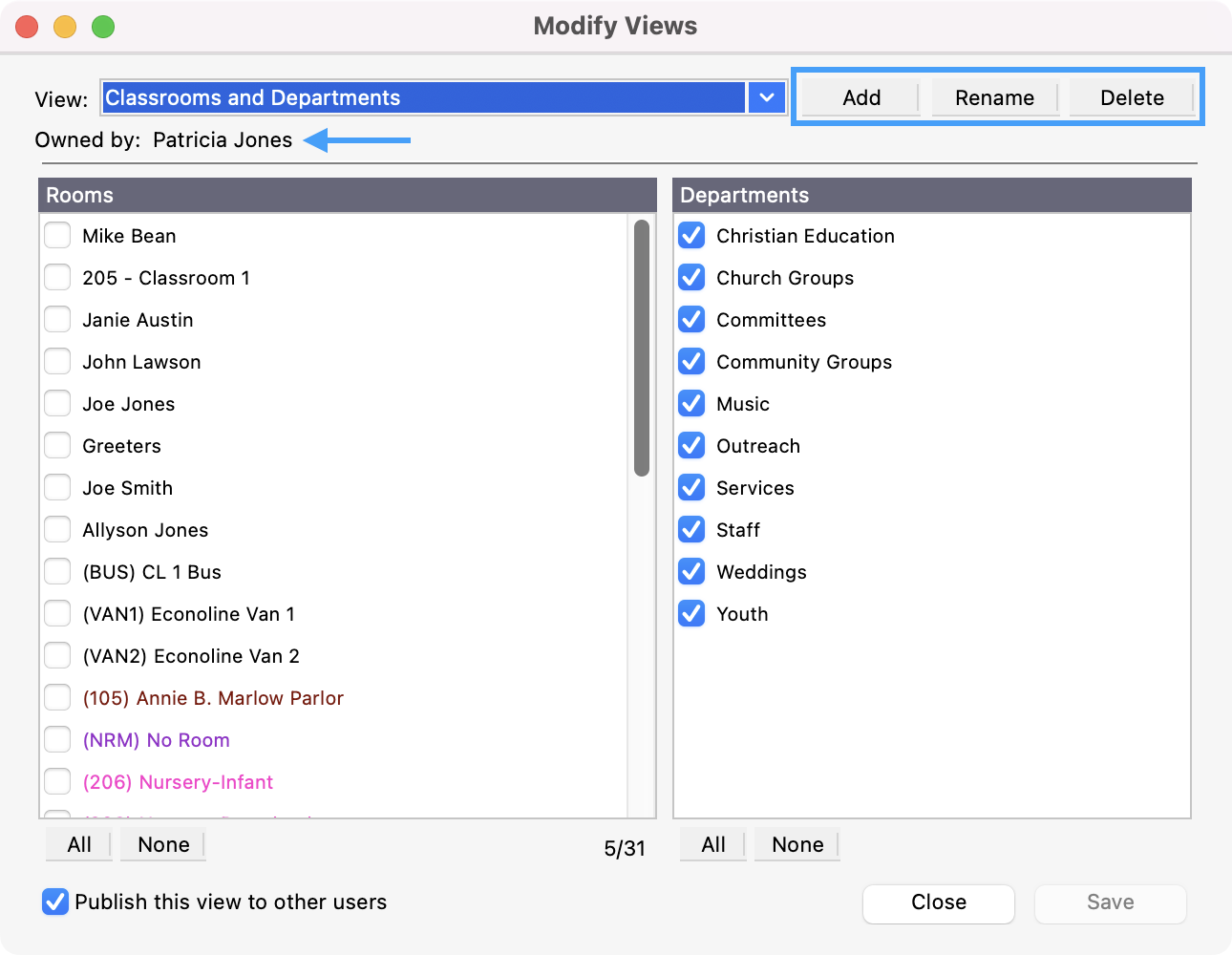
Task: Delete the selected view
Action: [x=1131, y=97]
